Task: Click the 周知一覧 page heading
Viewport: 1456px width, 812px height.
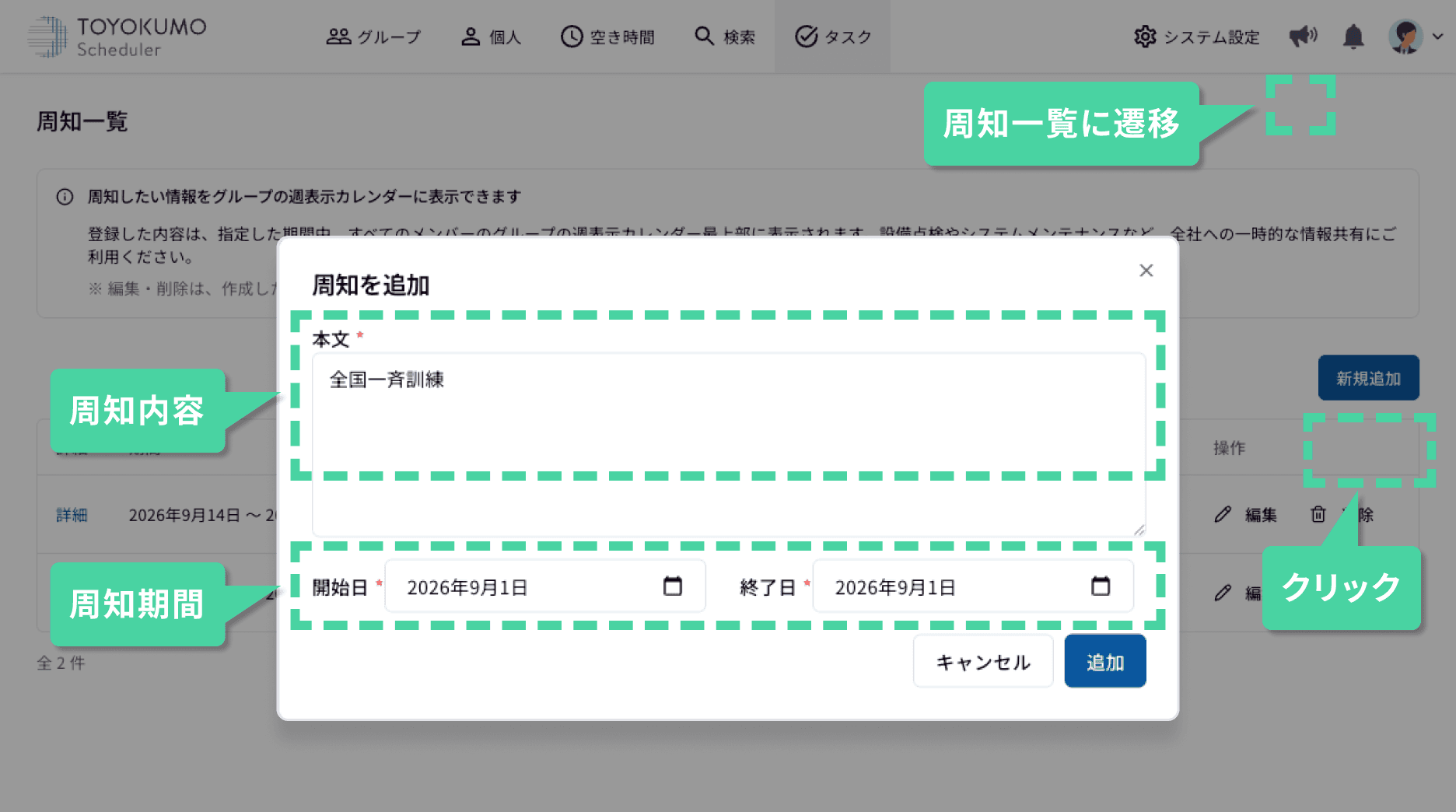Action: click(x=82, y=121)
